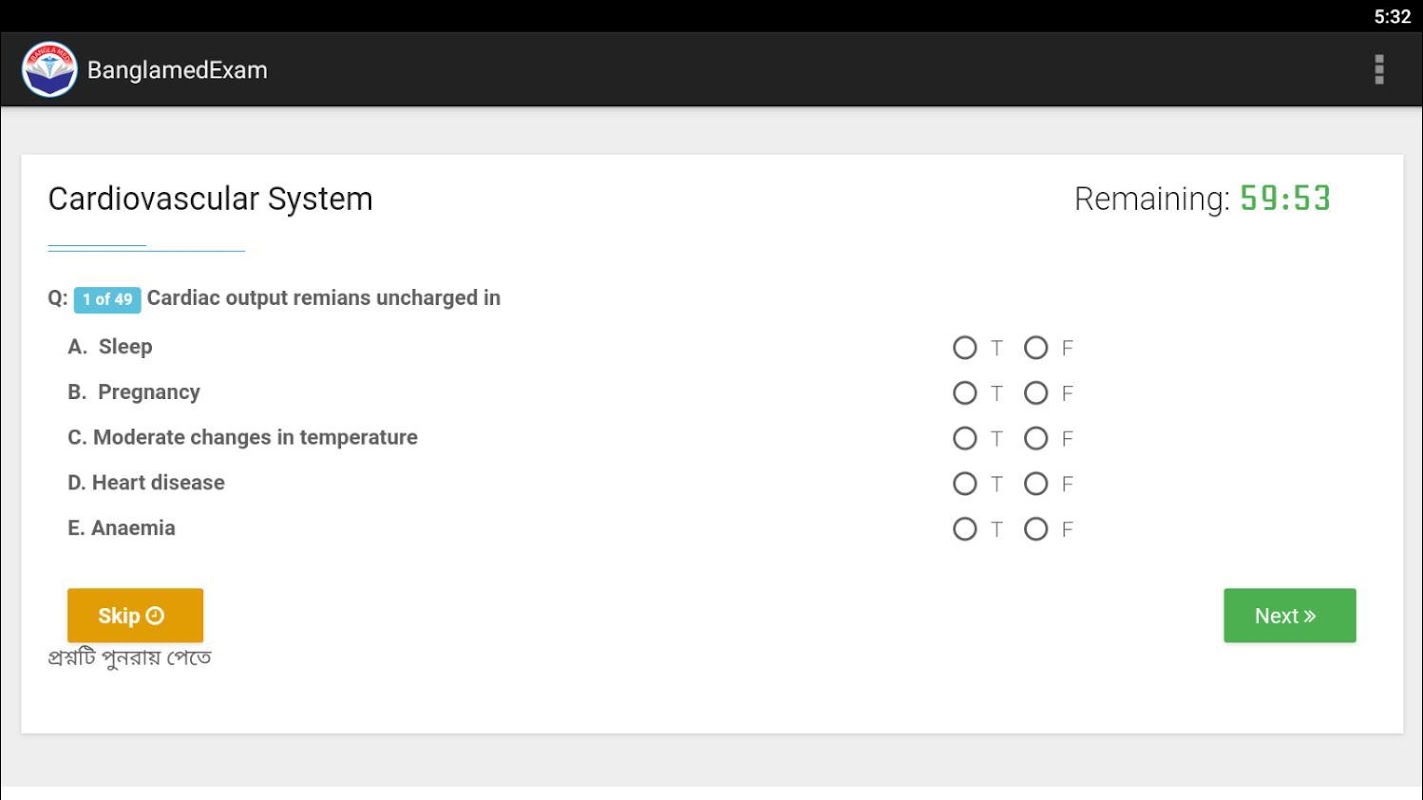Click the Bengali hint text below Skip
The width and height of the screenshot is (1423, 800).
pos(130,659)
